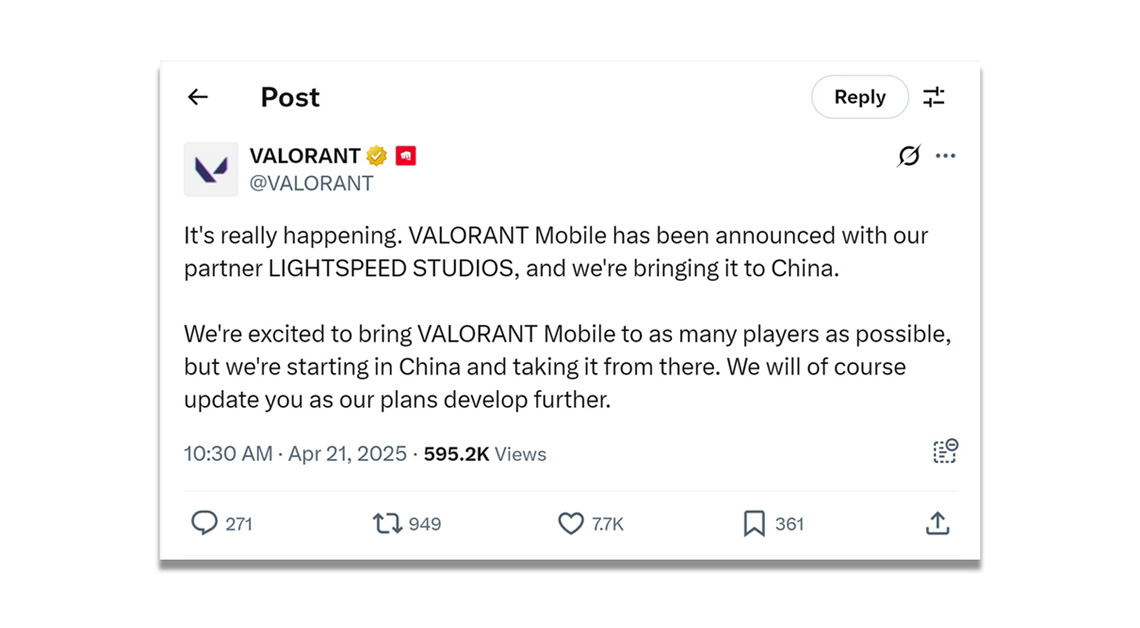
Task: Open the timeline settings sliders icon
Action: click(x=934, y=97)
